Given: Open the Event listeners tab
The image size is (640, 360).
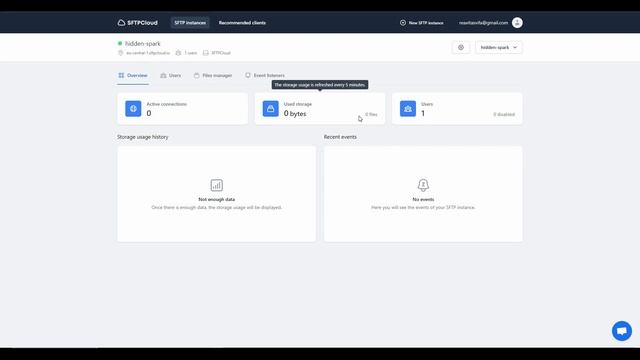Looking at the screenshot, I should [x=265, y=76].
